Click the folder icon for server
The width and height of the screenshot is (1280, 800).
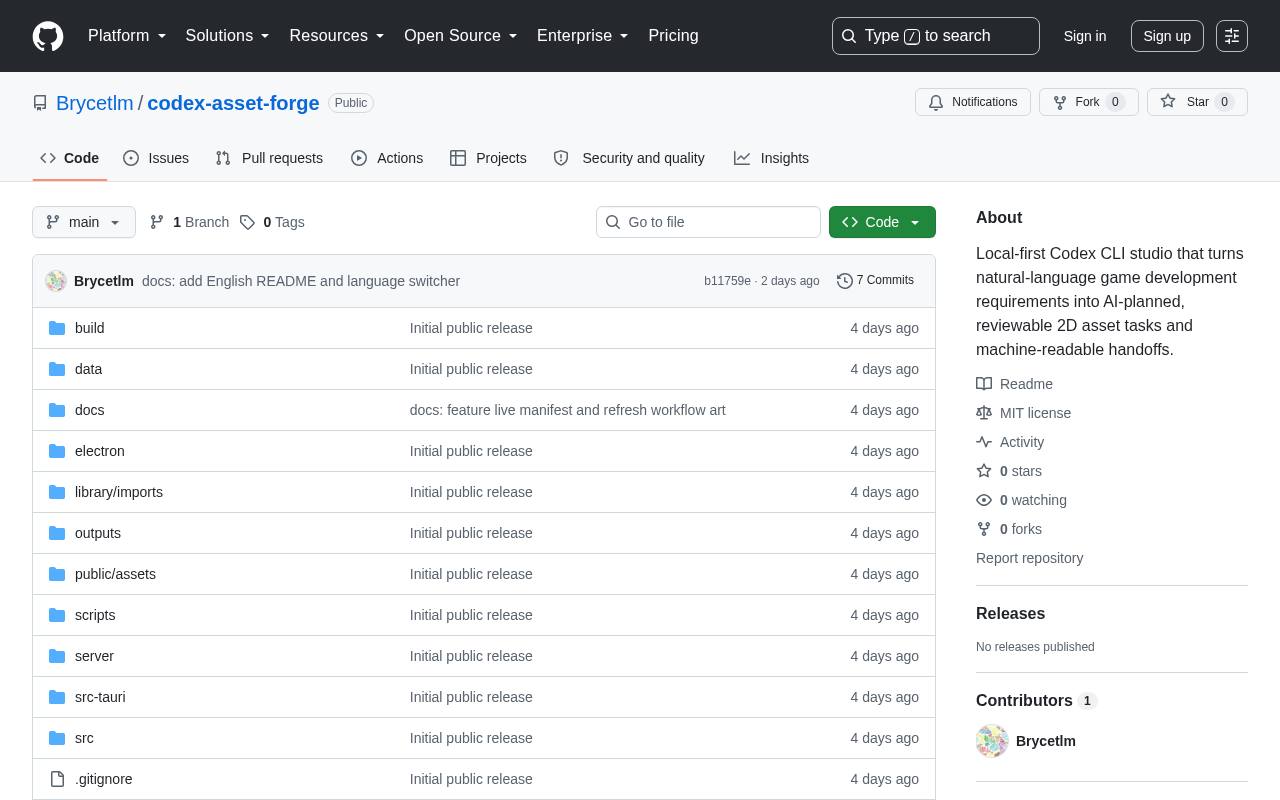point(57,656)
